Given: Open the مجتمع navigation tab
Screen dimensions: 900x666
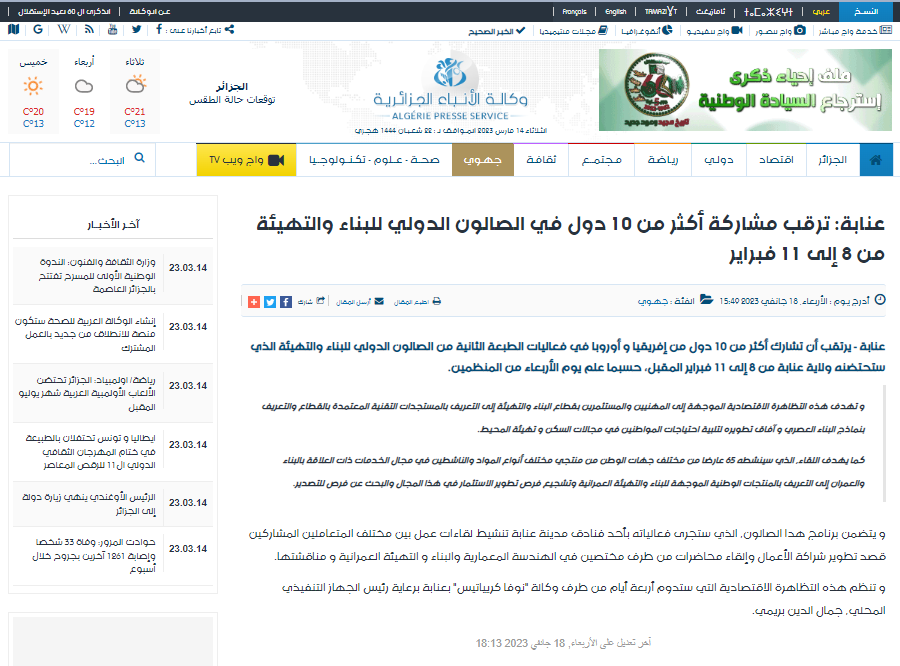Looking at the screenshot, I should [602, 160].
